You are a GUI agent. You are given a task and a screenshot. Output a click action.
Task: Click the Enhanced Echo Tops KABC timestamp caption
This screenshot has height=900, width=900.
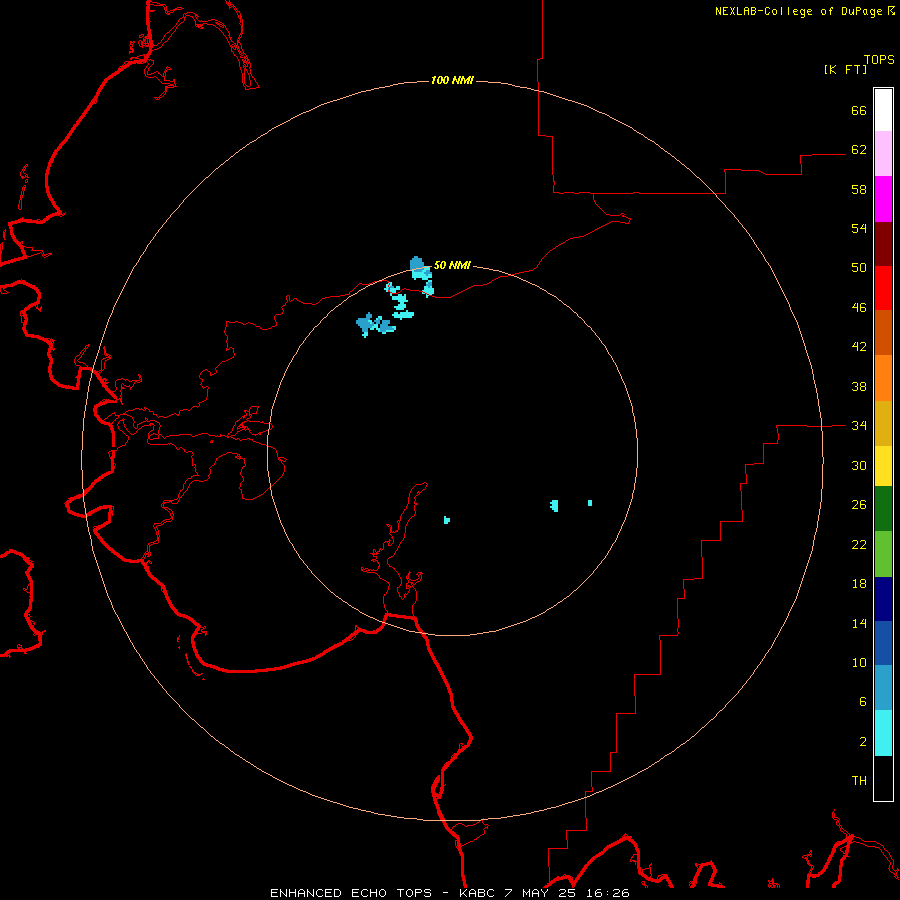(450, 893)
